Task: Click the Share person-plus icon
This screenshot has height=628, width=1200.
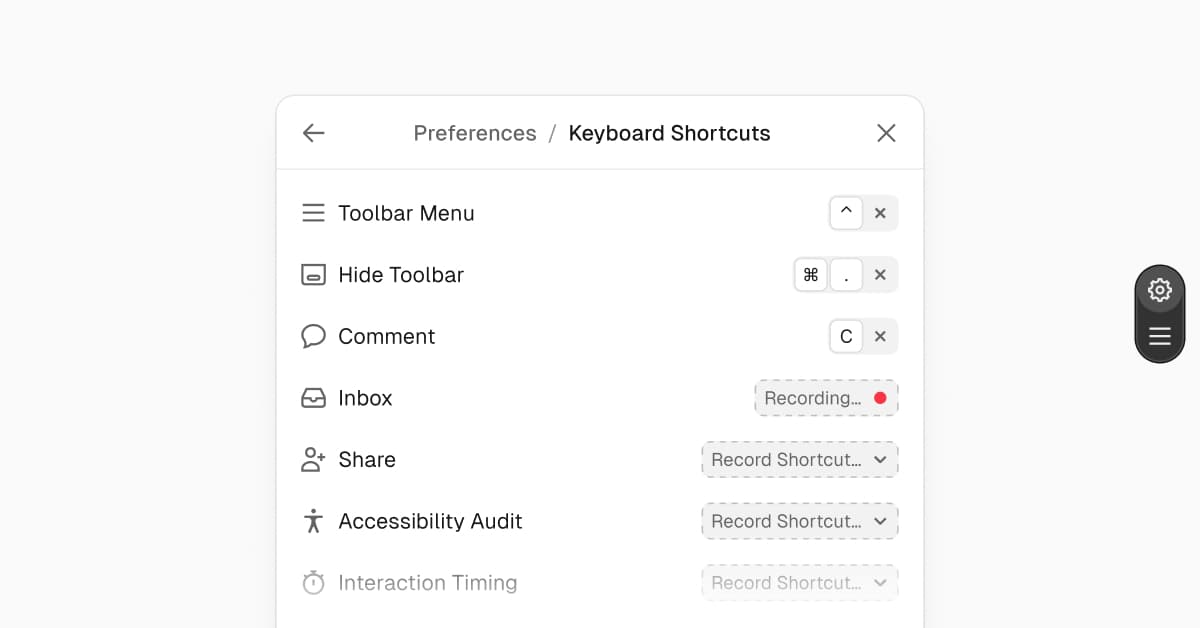Action: click(x=314, y=460)
